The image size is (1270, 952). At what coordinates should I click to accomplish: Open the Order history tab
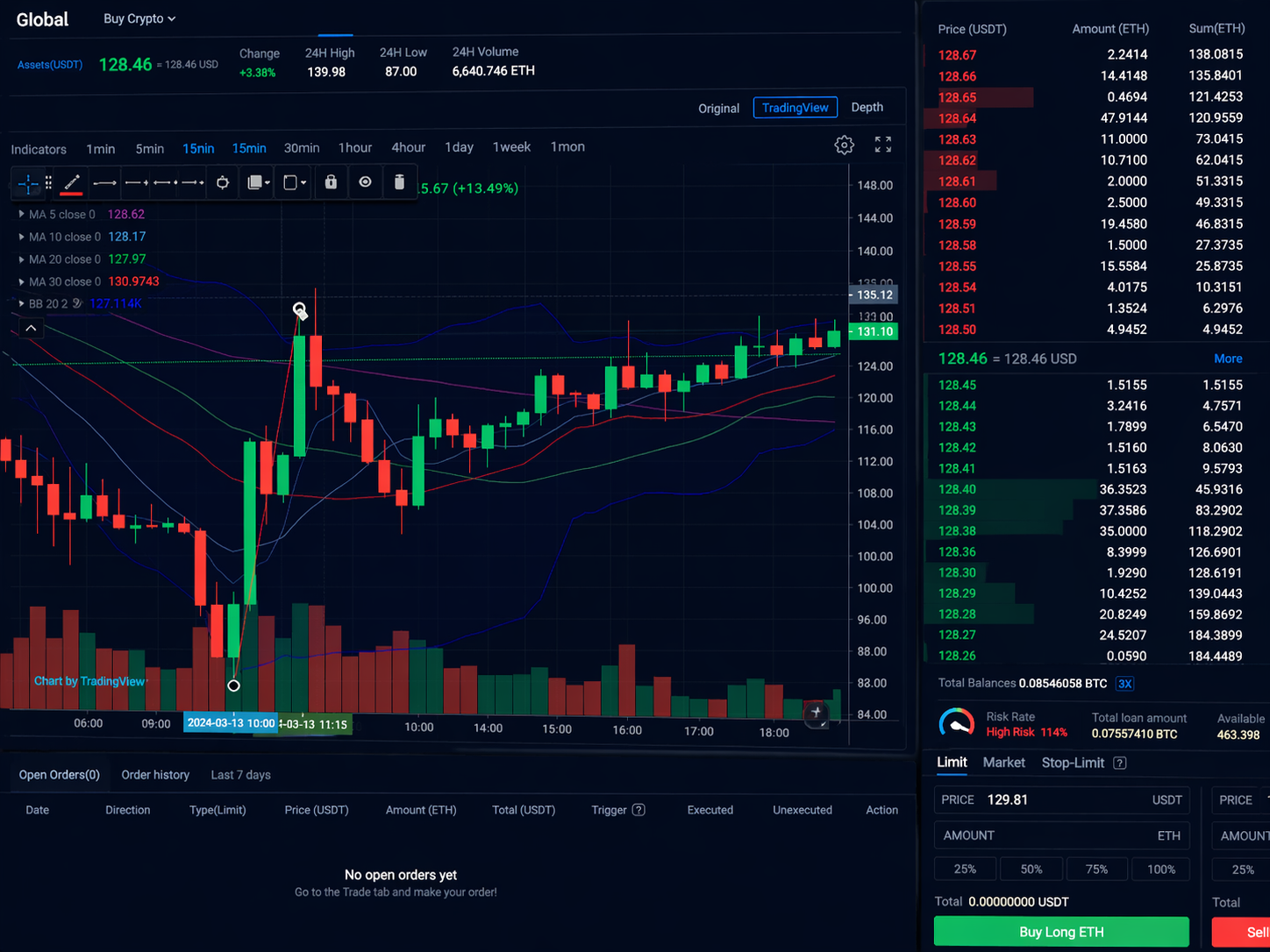[x=155, y=775]
